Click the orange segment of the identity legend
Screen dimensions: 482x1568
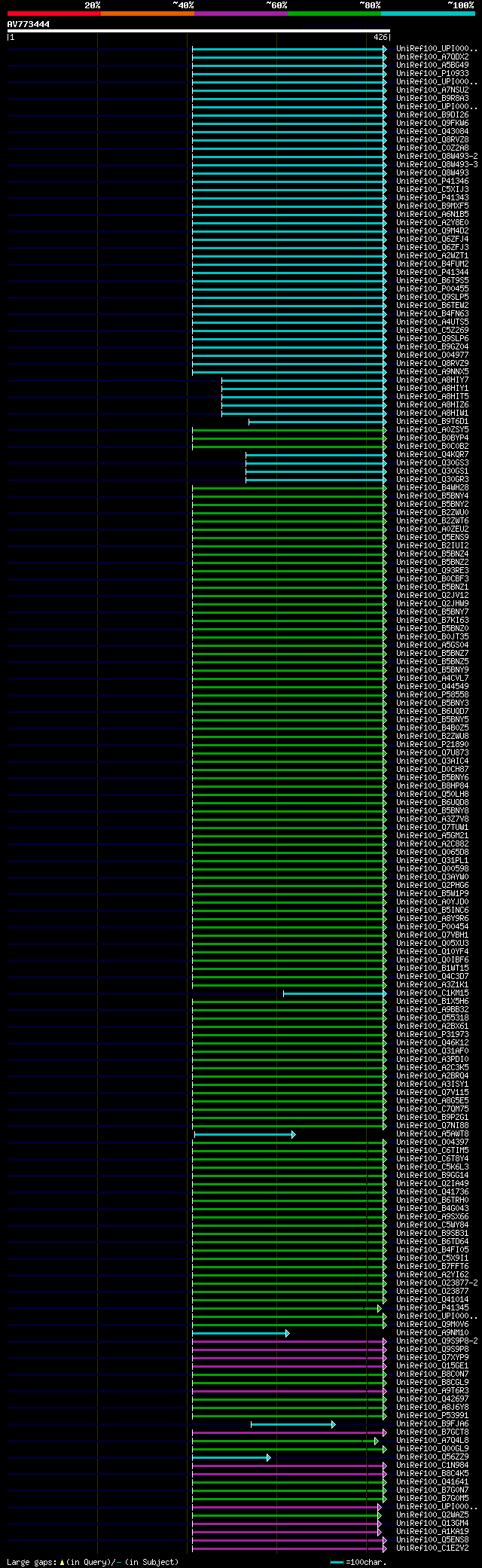pos(148,14)
